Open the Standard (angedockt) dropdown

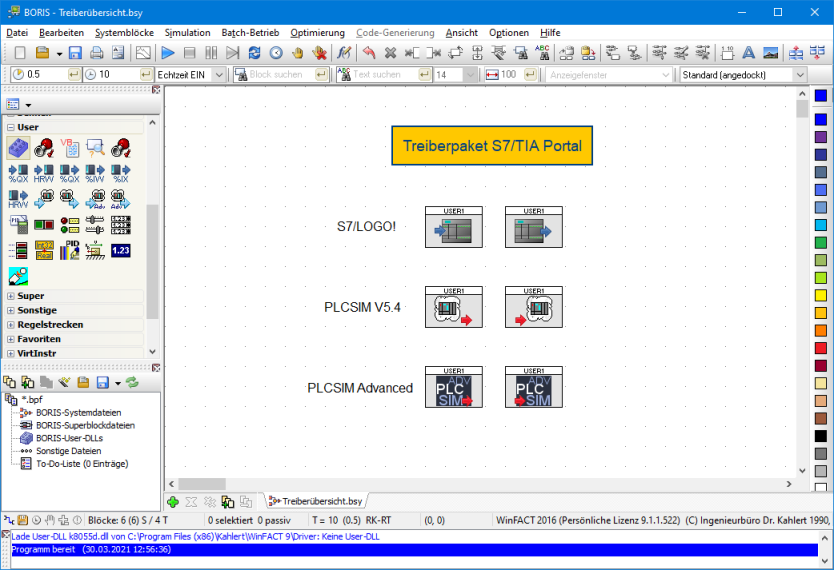[x=800, y=75]
